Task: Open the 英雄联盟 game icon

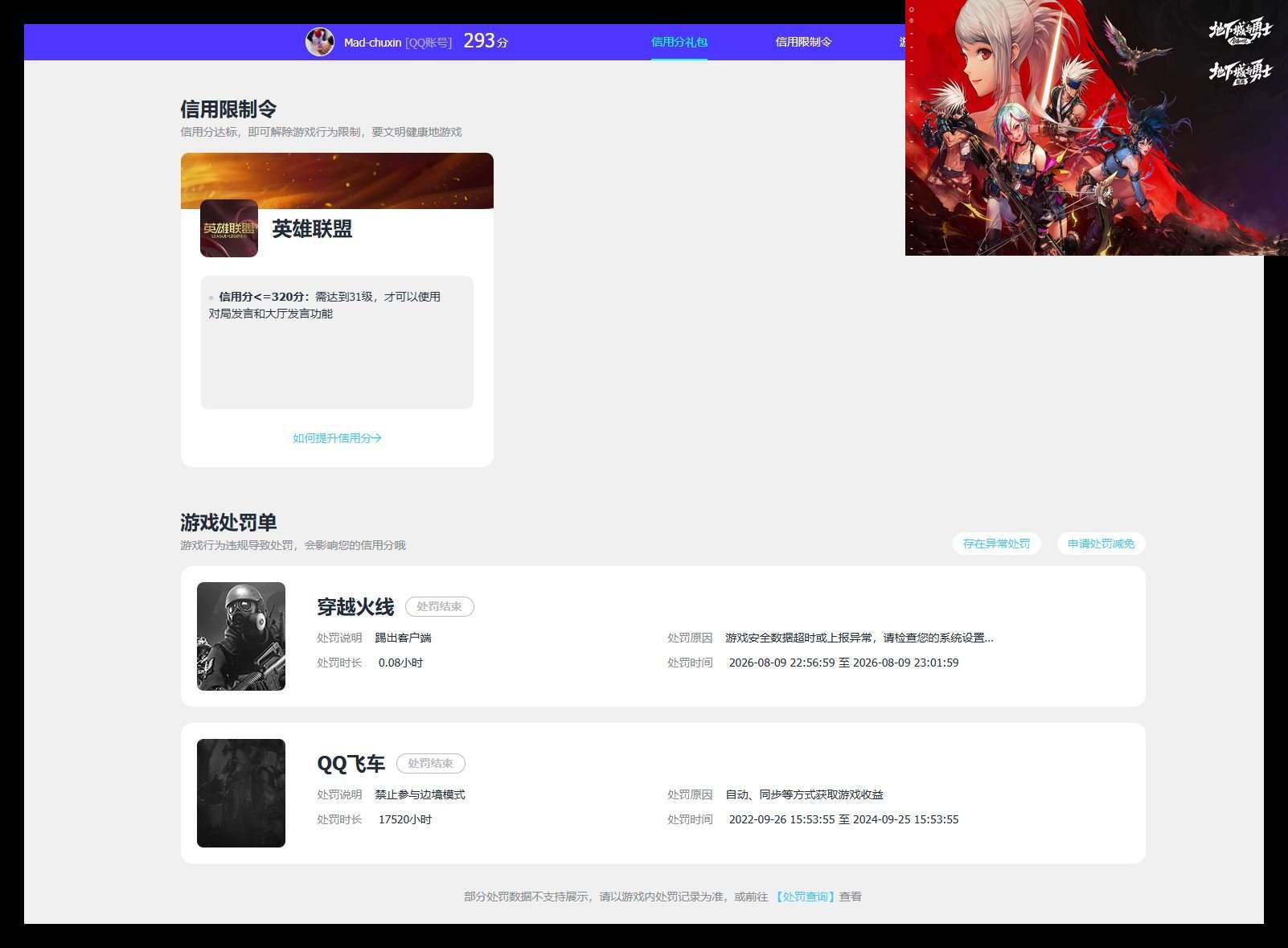Action: [229, 228]
